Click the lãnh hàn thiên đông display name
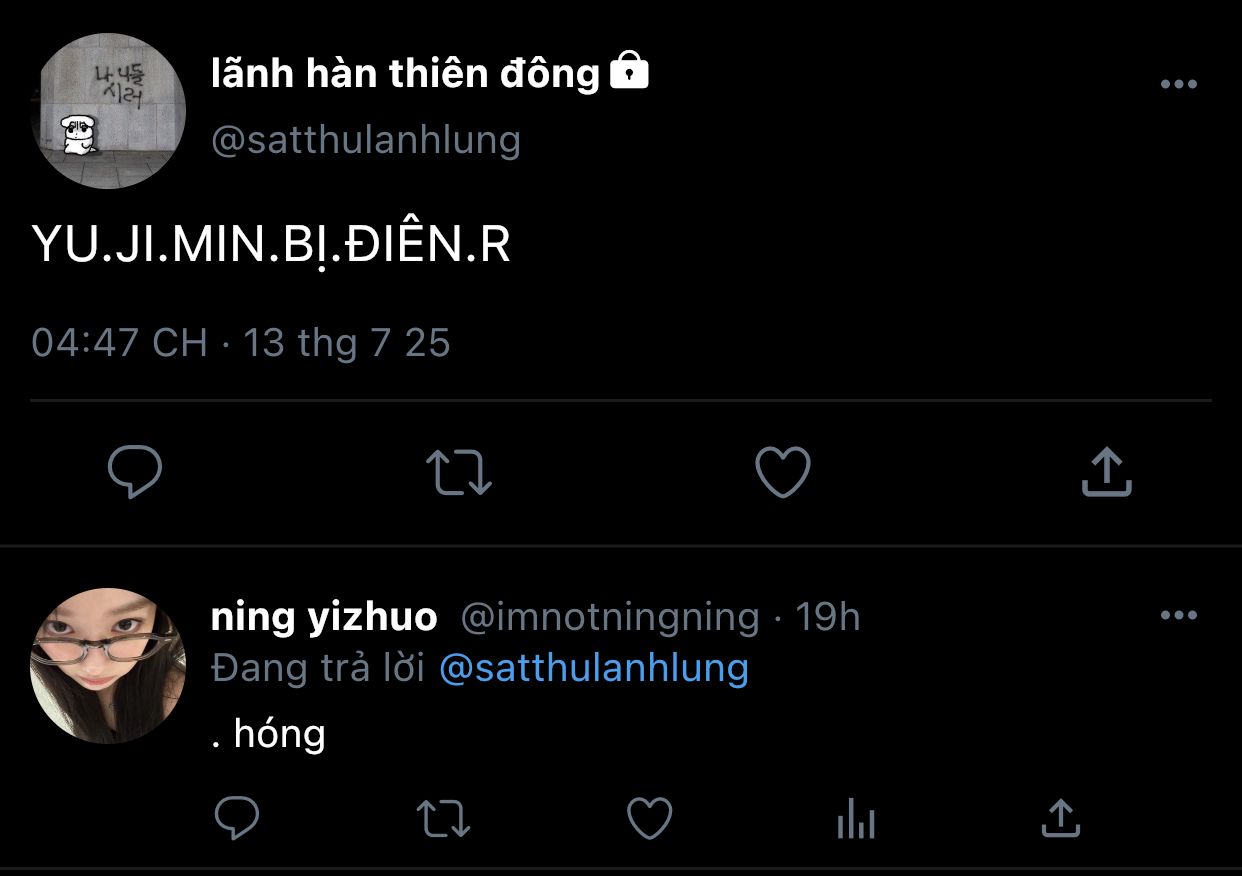Screen dimensions: 1242x876 (x=405, y=74)
